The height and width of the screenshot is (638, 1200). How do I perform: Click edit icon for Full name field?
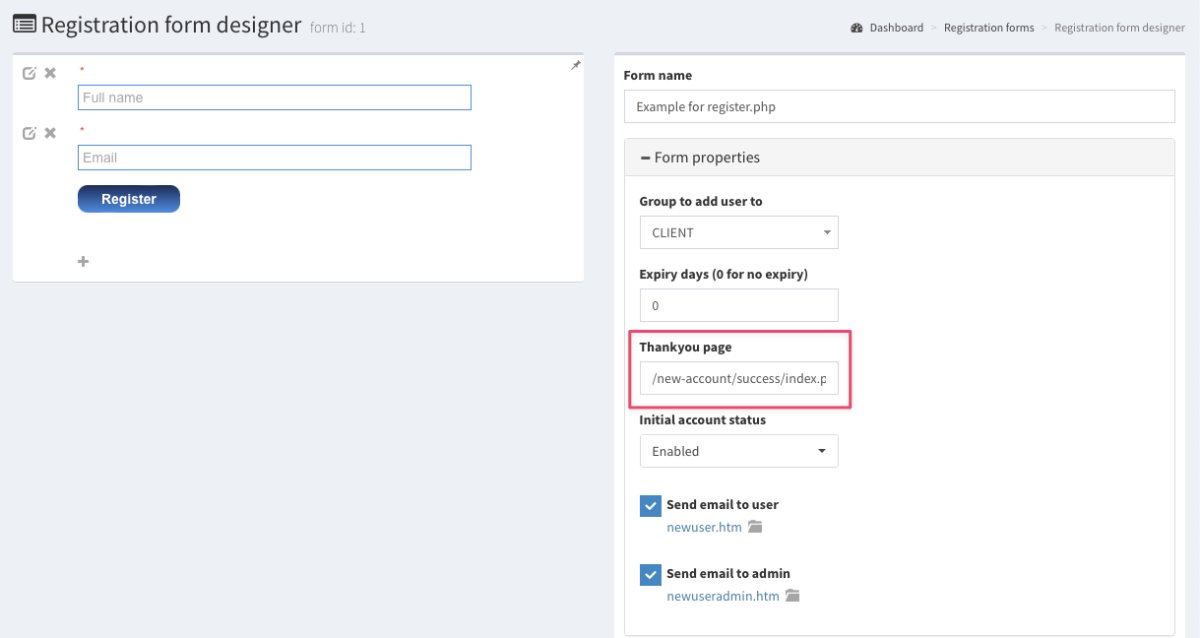(x=29, y=73)
